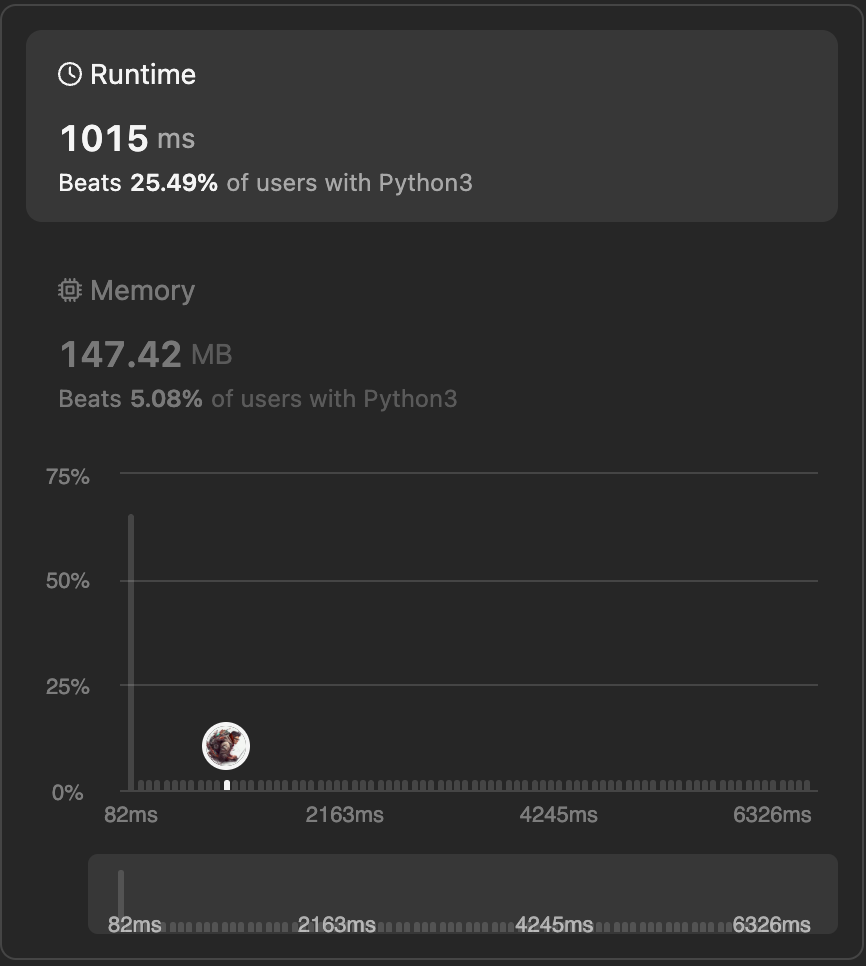Click the Memory chip icon

[70, 290]
